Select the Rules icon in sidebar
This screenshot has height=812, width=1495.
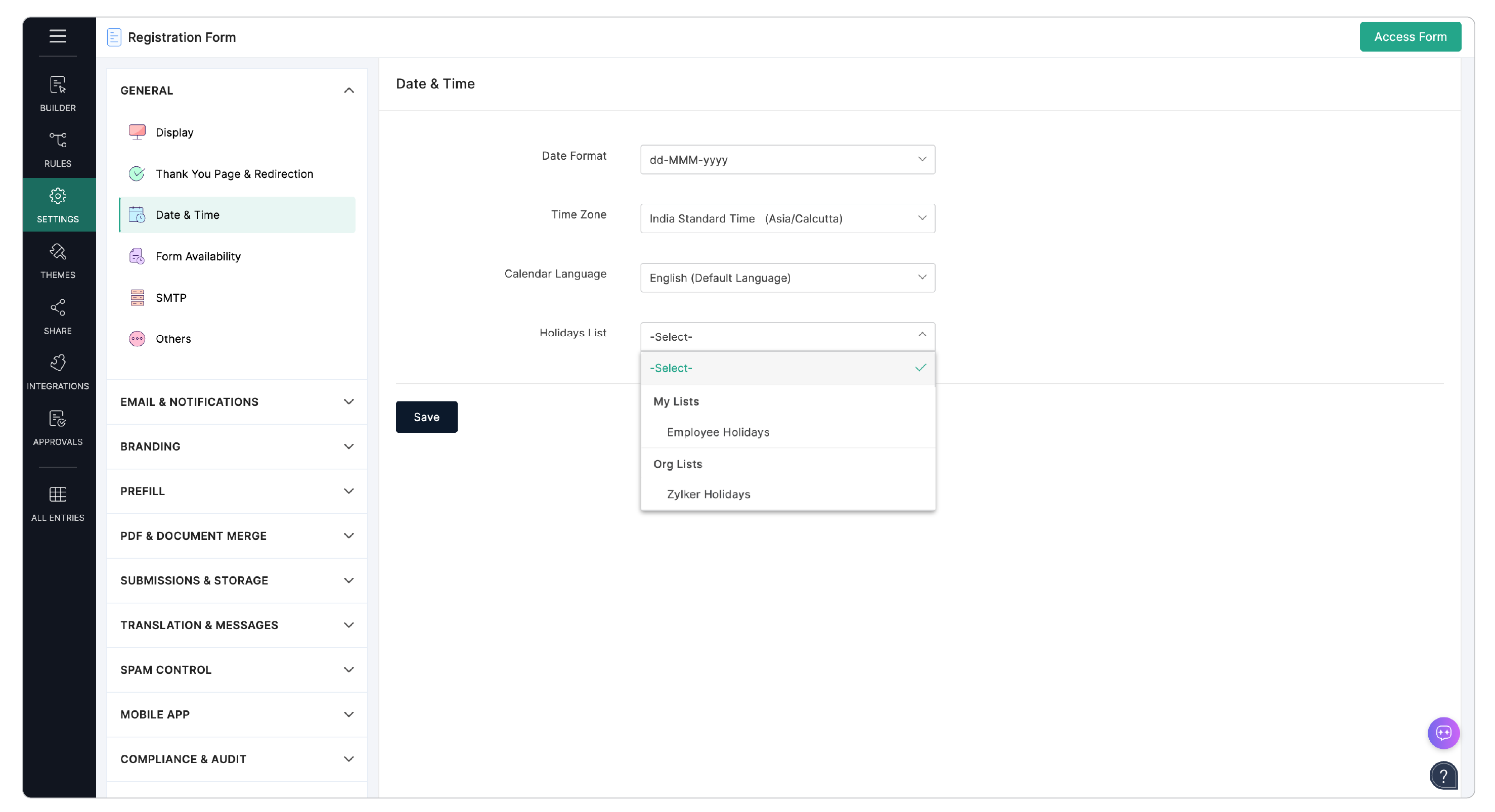tap(58, 148)
